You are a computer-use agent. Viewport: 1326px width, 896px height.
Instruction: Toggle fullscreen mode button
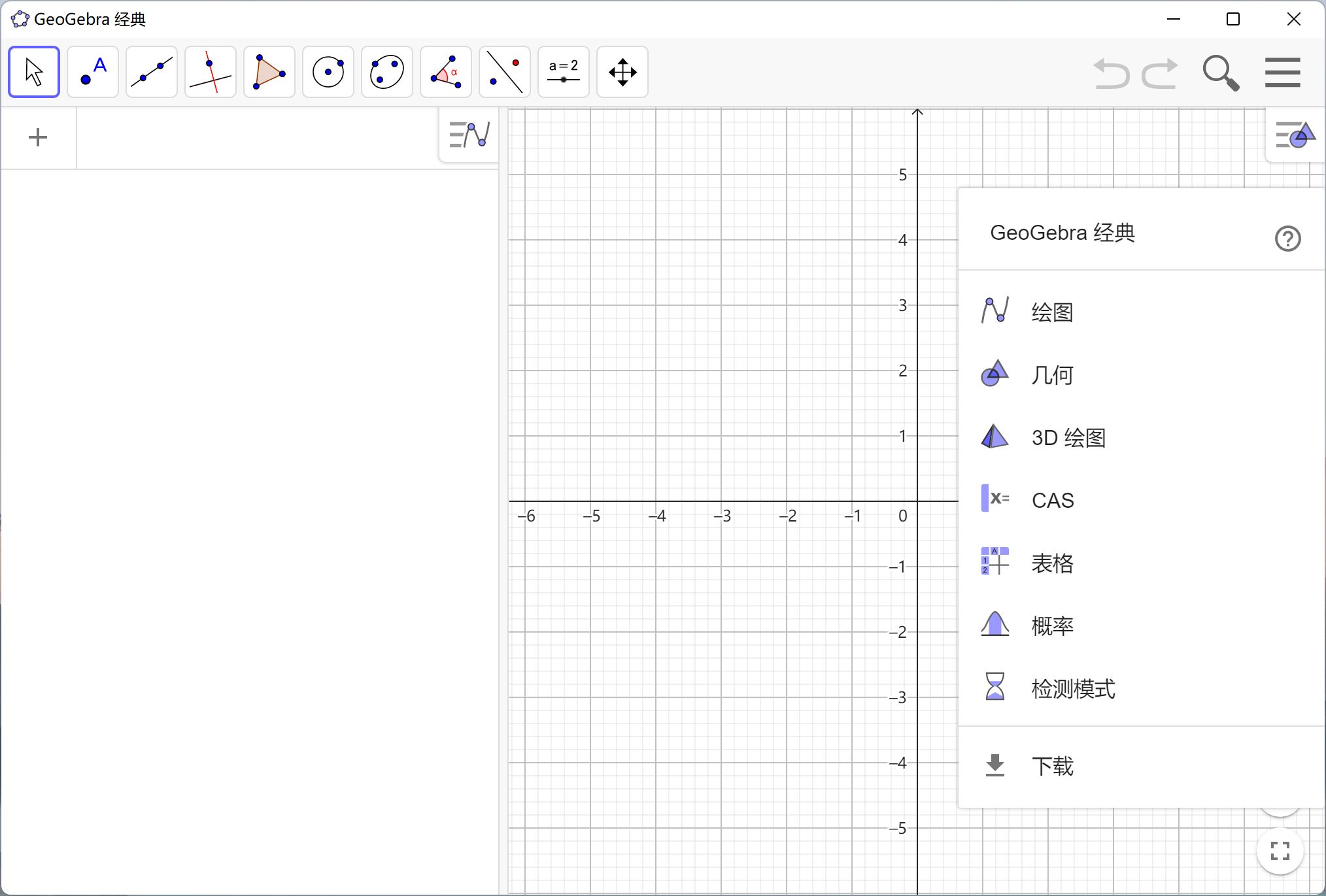click(1280, 851)
